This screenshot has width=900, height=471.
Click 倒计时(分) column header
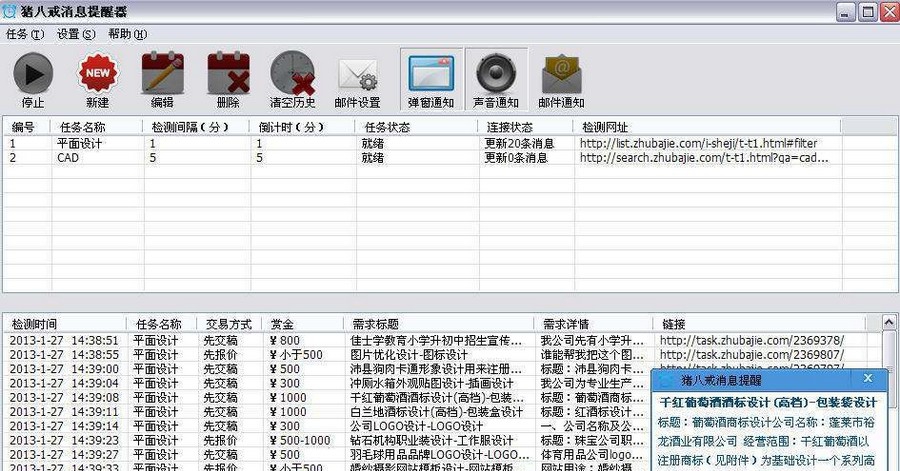(x=303, y=127)
